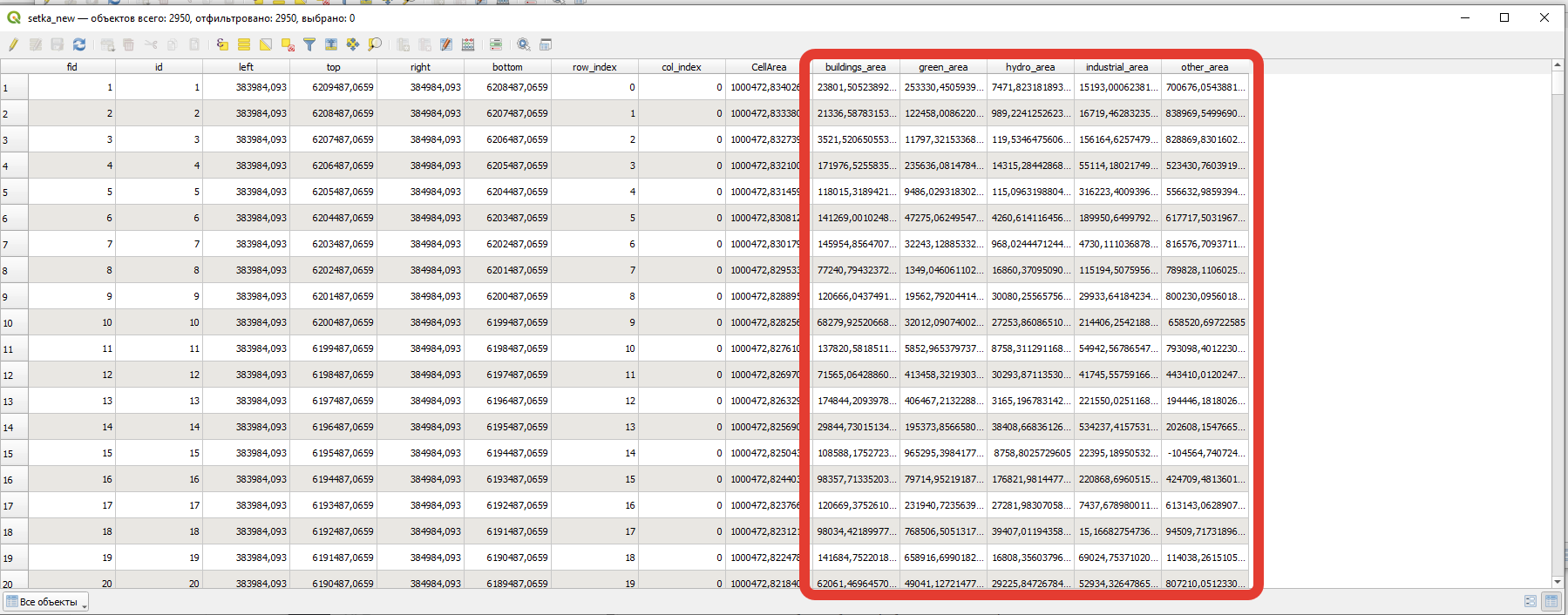
Task: Click the CellArea column header
Action: 769,67
